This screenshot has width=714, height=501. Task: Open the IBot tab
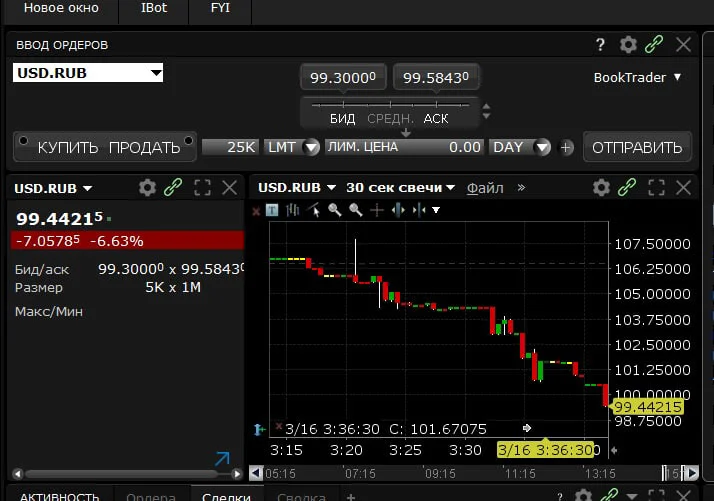coord(154,8)
